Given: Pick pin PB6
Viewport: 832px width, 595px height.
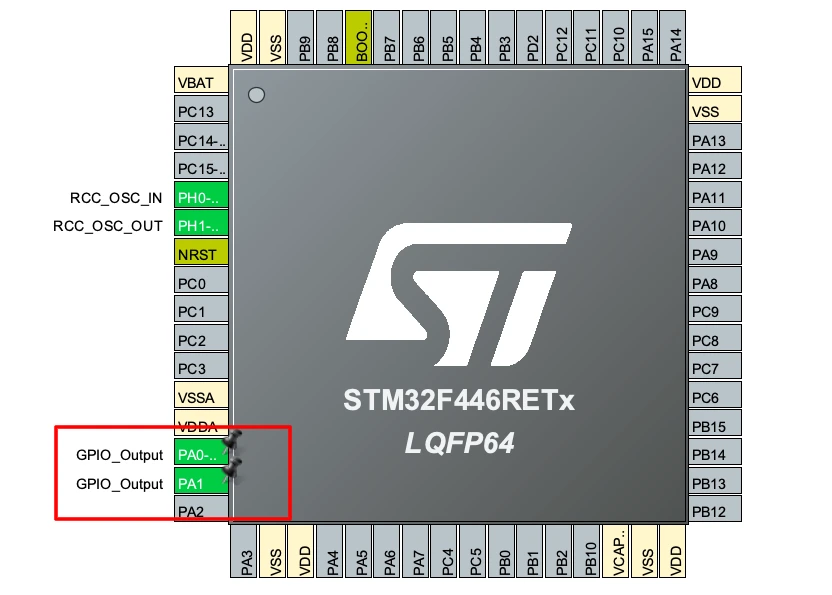Looking at the screenshot, I should click(x=416, y=37).
